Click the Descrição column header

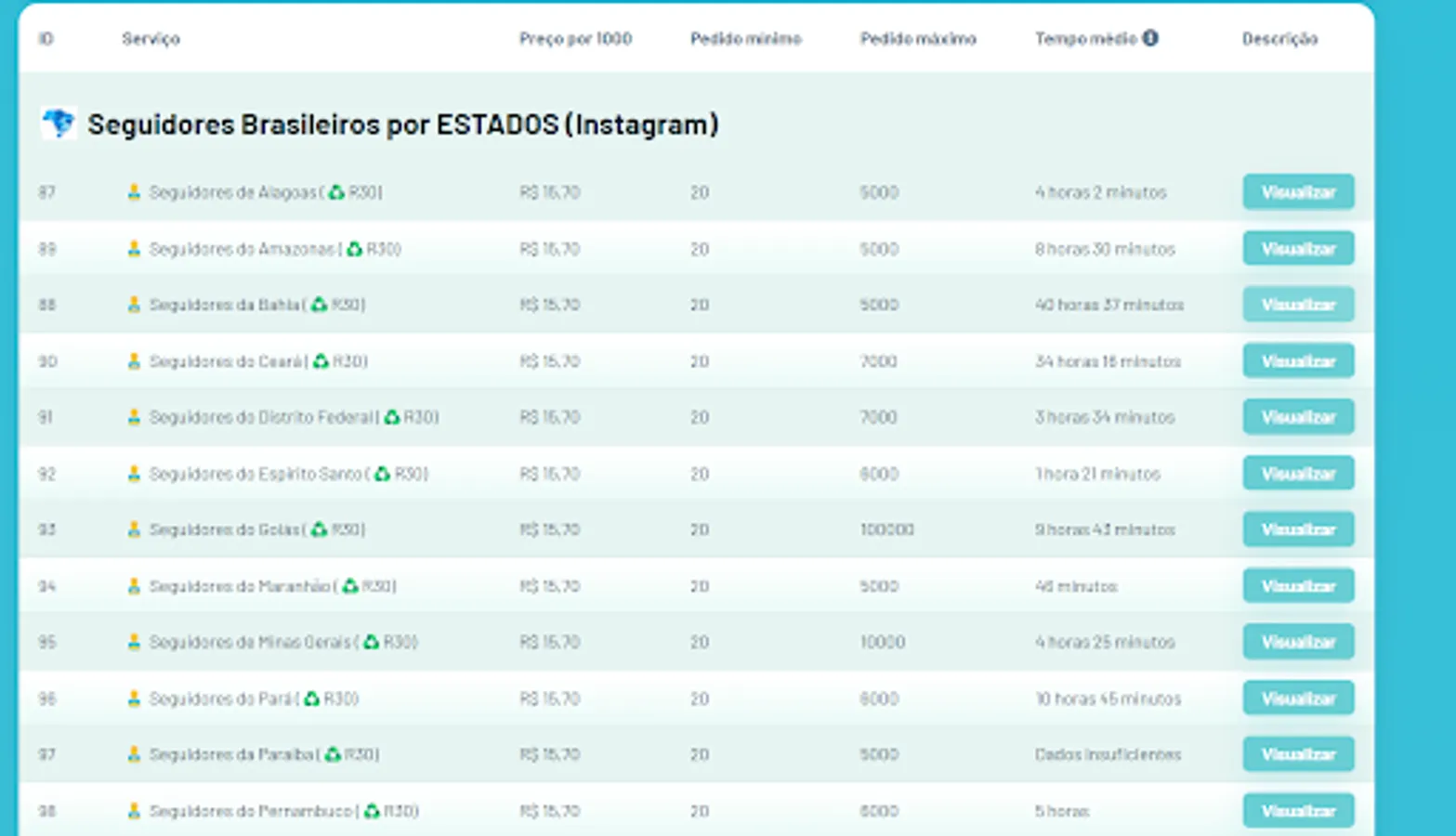[x=1279, y=38]
